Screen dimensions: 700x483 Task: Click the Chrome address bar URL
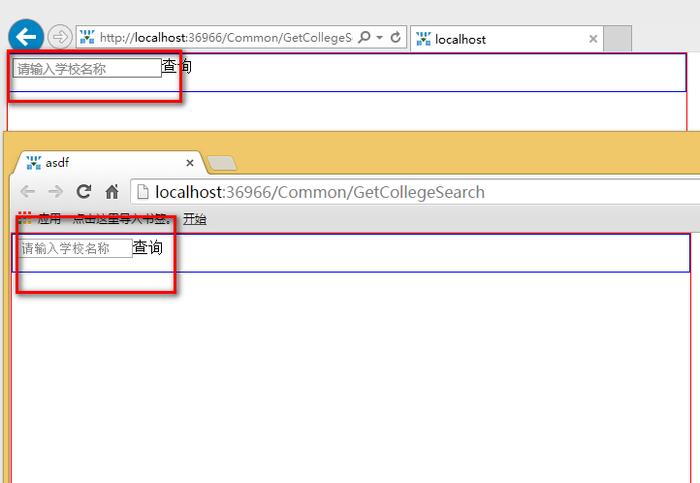click(320, 192)
